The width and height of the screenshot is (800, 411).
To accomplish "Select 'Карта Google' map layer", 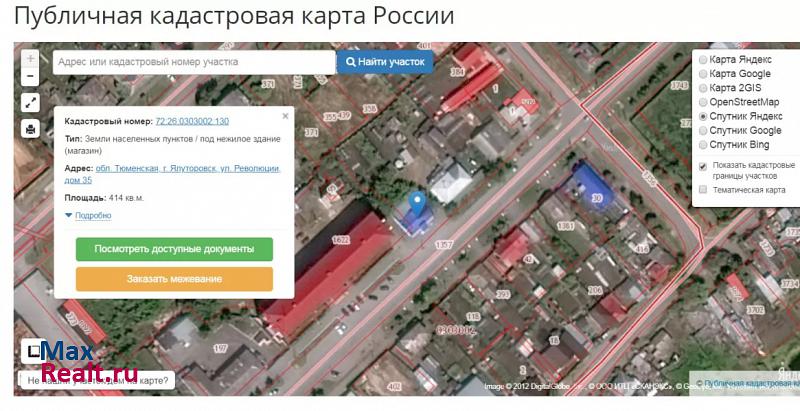I will (703, 74).
